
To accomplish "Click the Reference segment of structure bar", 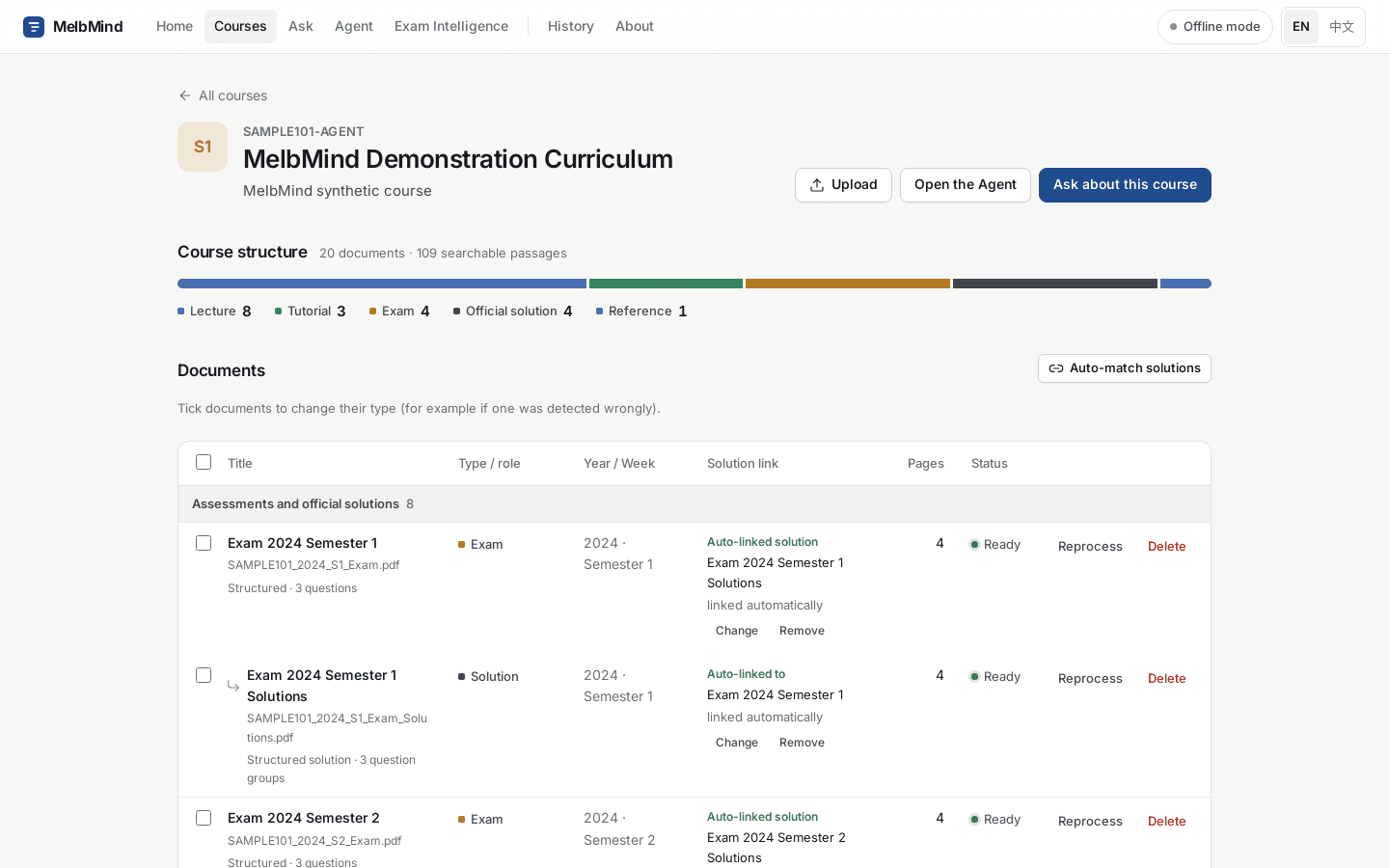I will click(x=1185, y=284).
